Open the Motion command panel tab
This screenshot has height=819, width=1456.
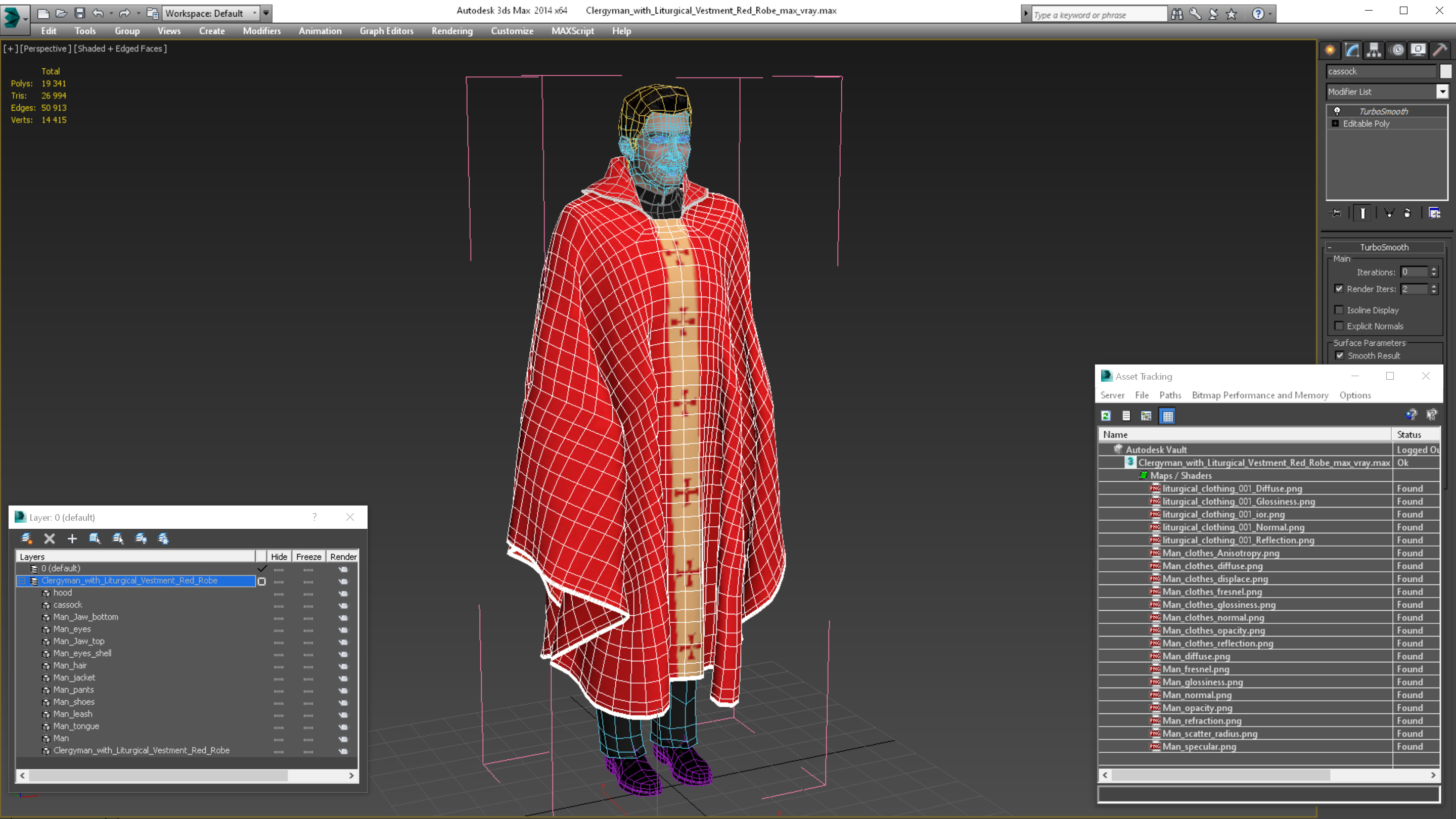click(1397, 51)
